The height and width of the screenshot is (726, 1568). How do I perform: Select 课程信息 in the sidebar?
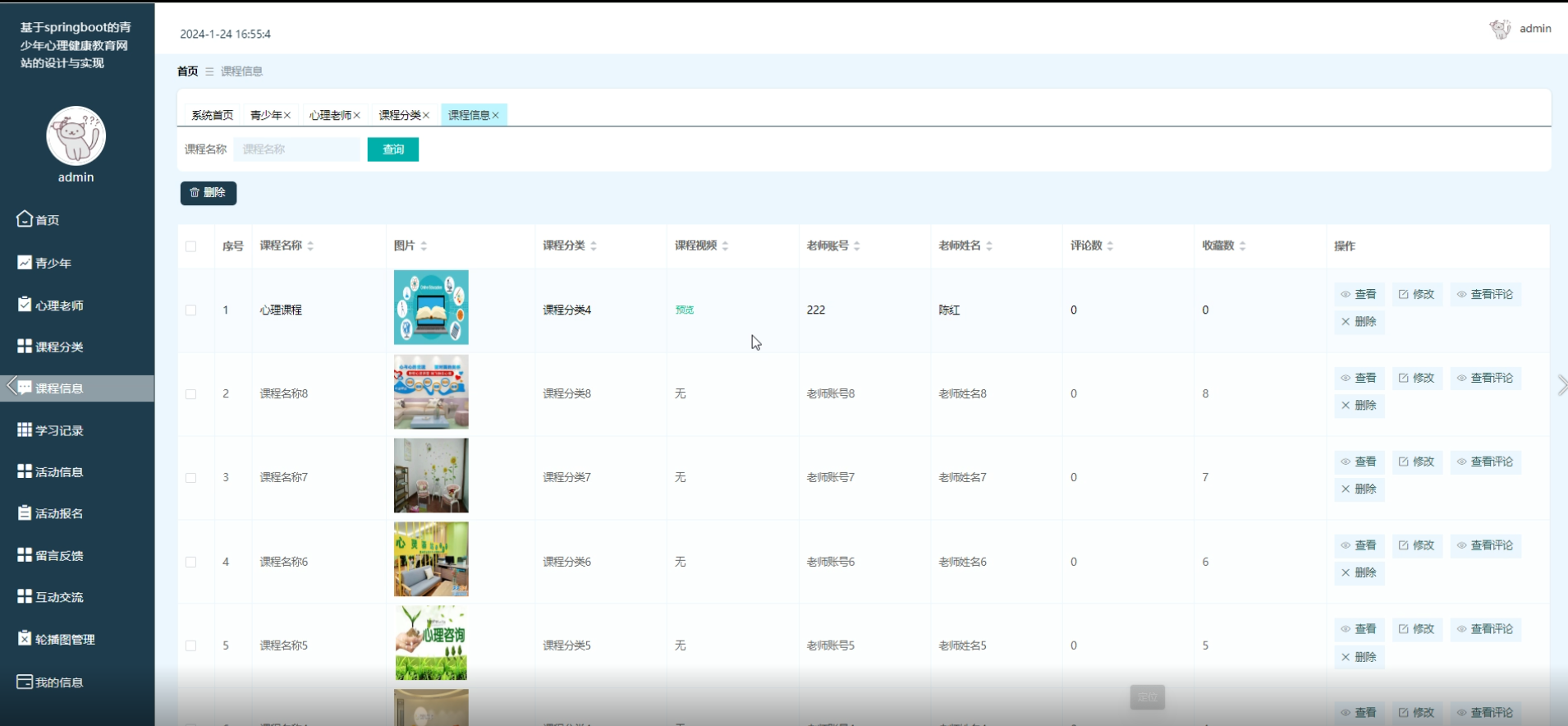77,388
